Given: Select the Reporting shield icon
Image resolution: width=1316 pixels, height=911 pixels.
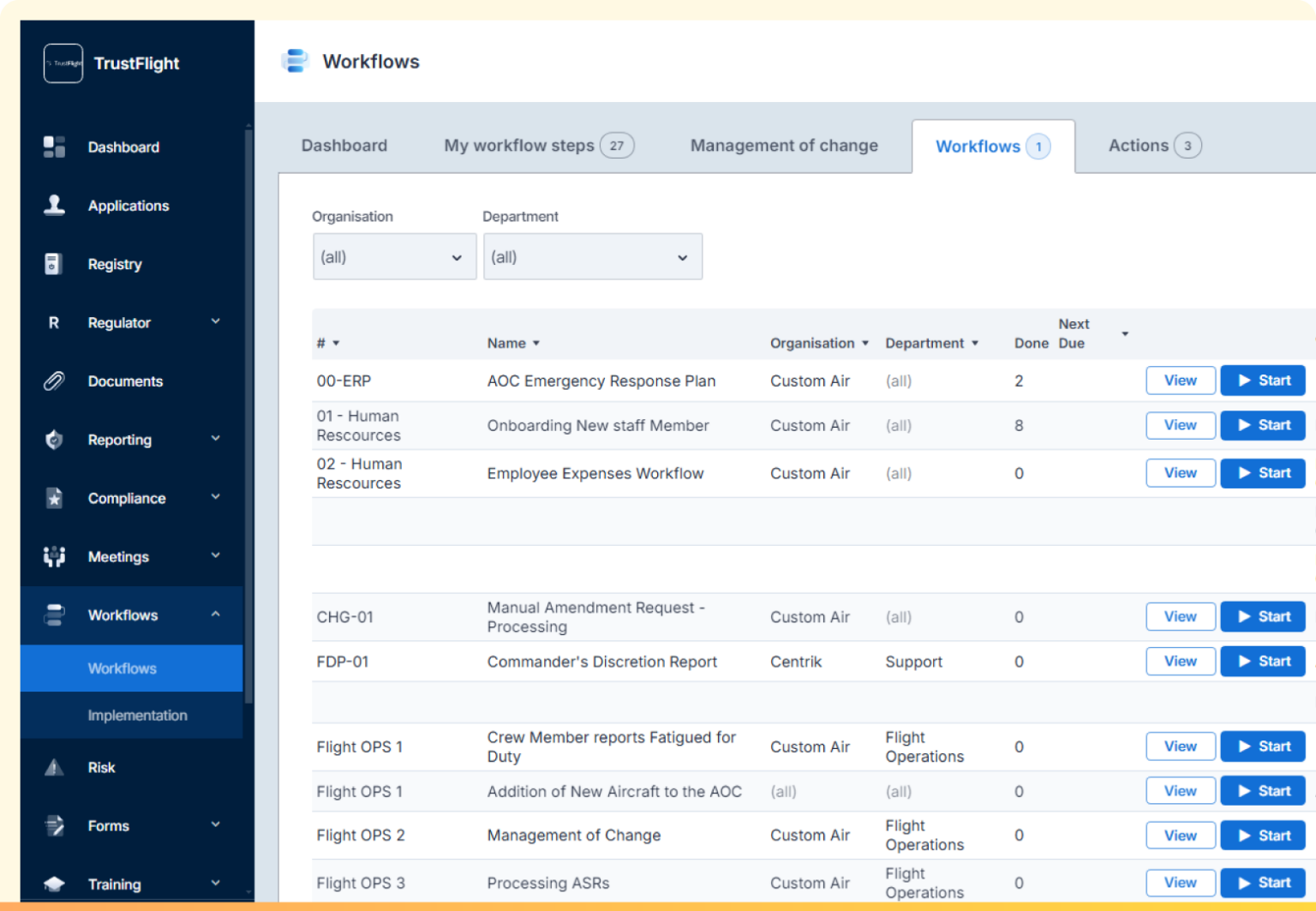Looking at the screenshot, I should (x=53, y=440).
